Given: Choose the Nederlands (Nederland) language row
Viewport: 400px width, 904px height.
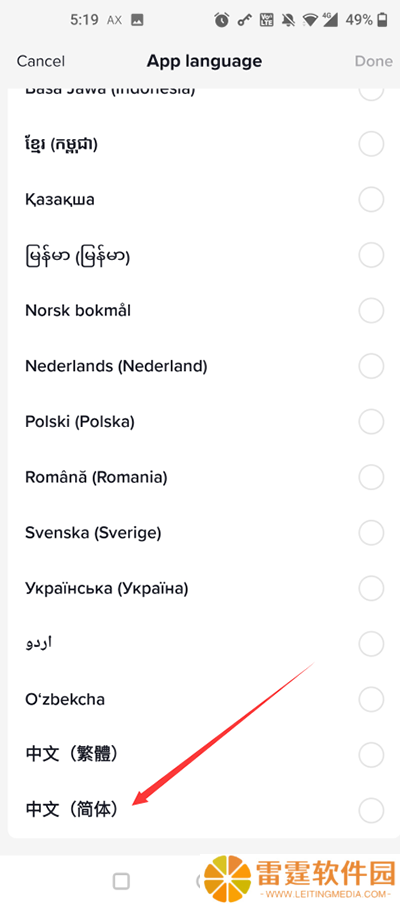Looking at the screenshot, I should click(x=200, y=366).
